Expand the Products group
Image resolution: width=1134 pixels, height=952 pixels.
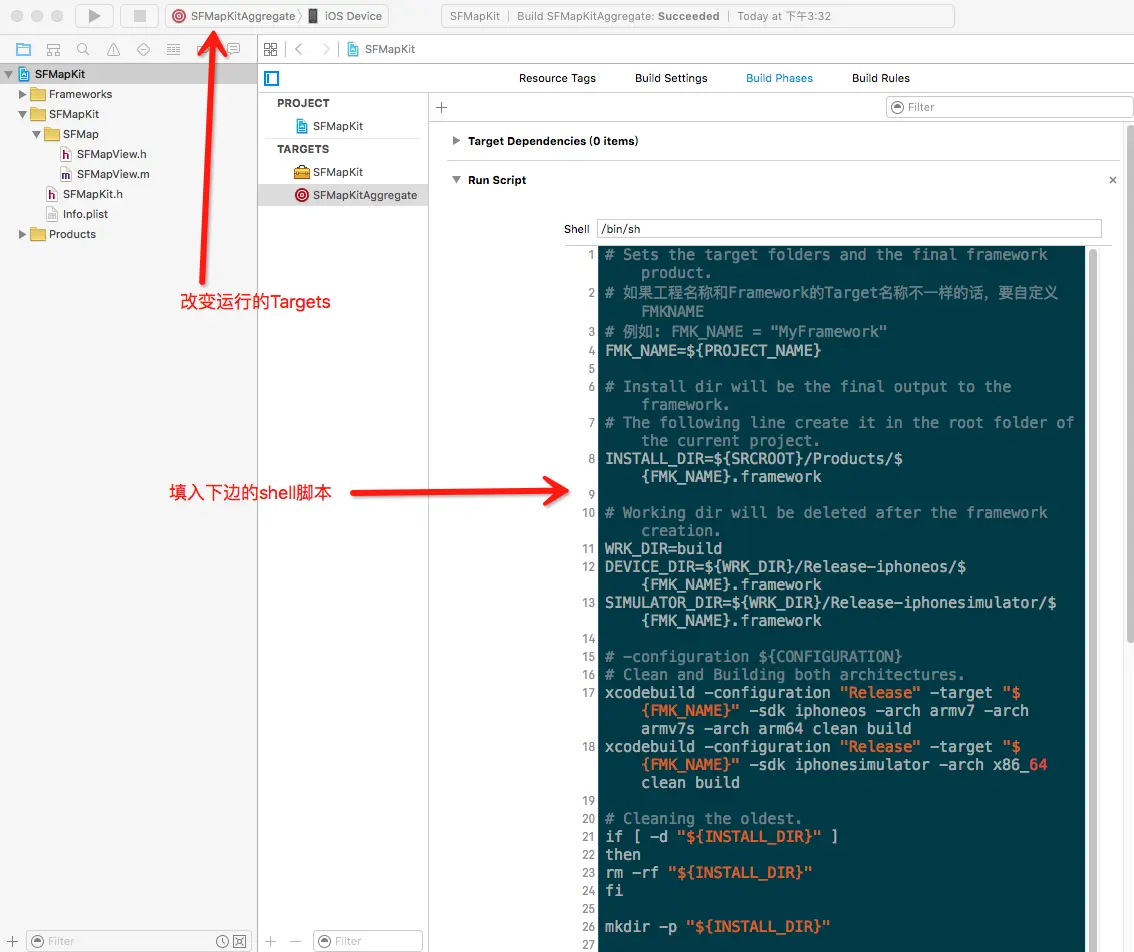[x=22, y=234]
